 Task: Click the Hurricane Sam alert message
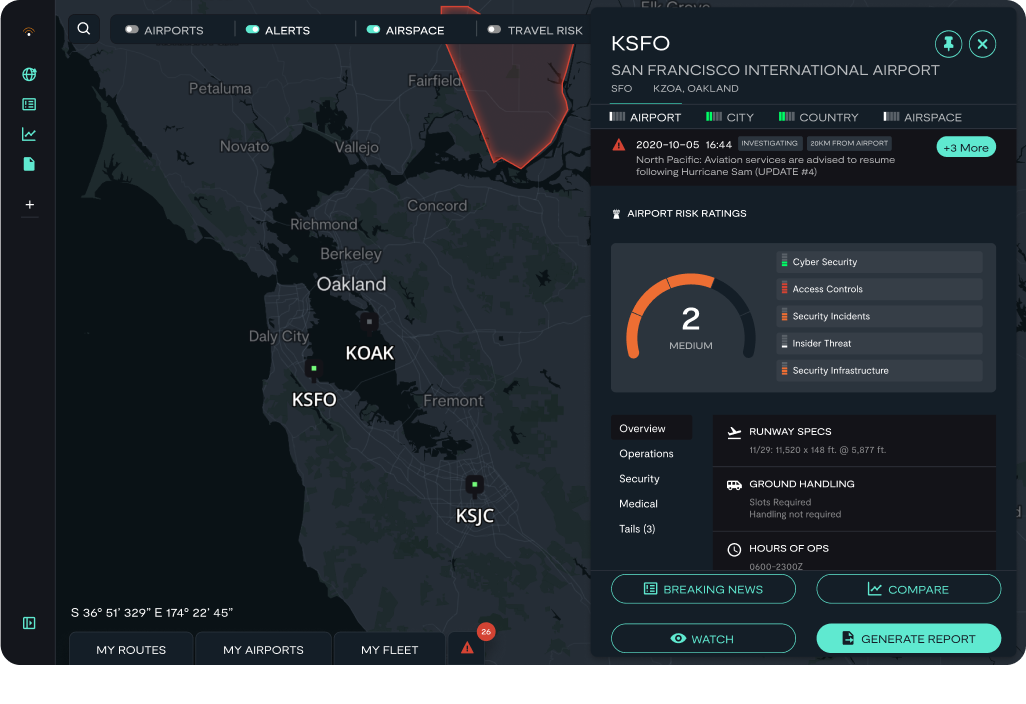tap(766, 166)
